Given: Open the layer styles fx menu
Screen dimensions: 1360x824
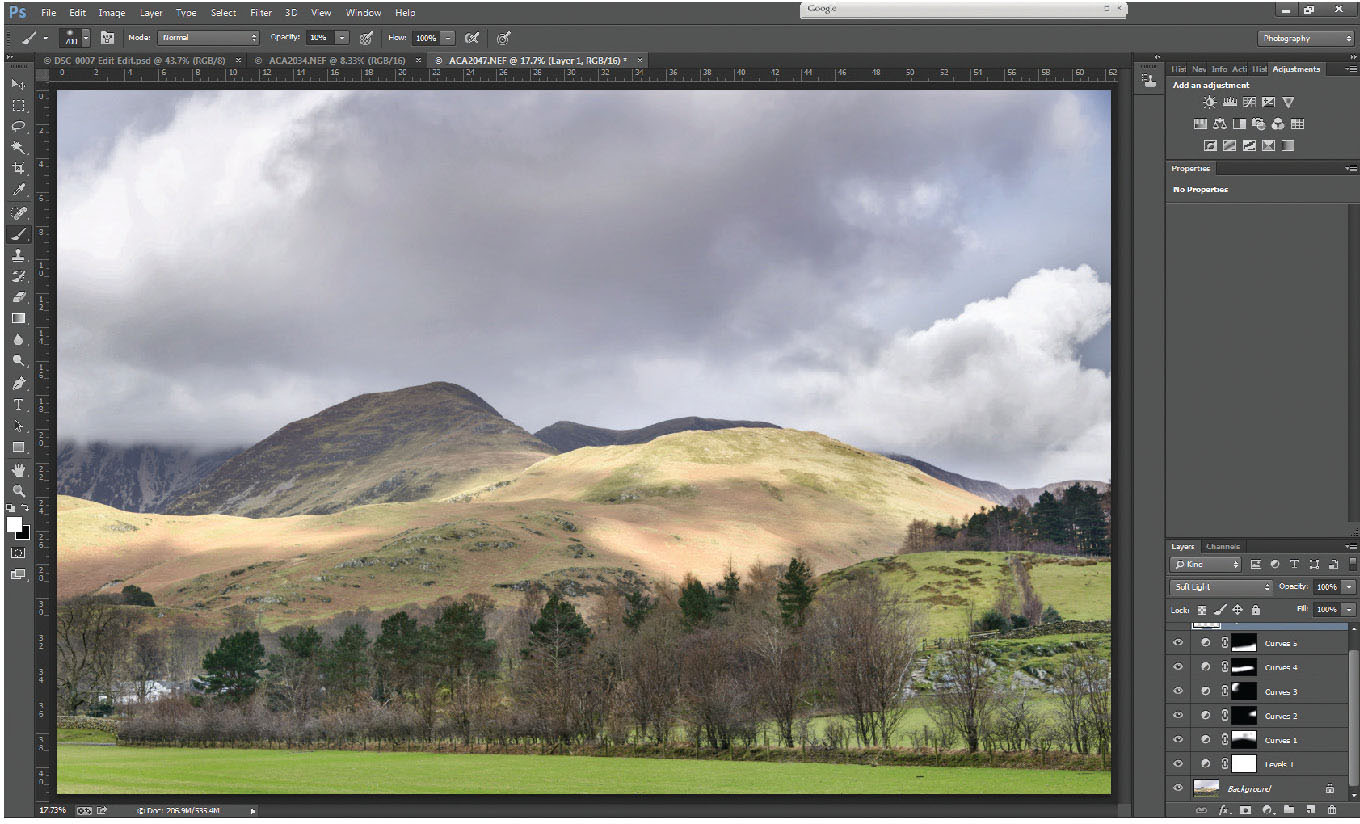Looking at the screenshot, I should [x=1223, y=809].
